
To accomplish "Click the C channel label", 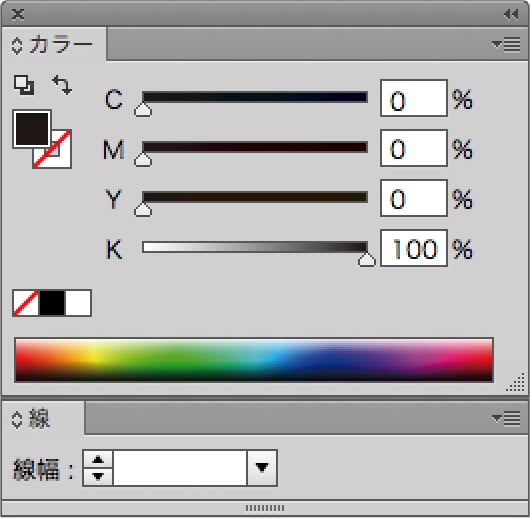I will pos(114,99).
